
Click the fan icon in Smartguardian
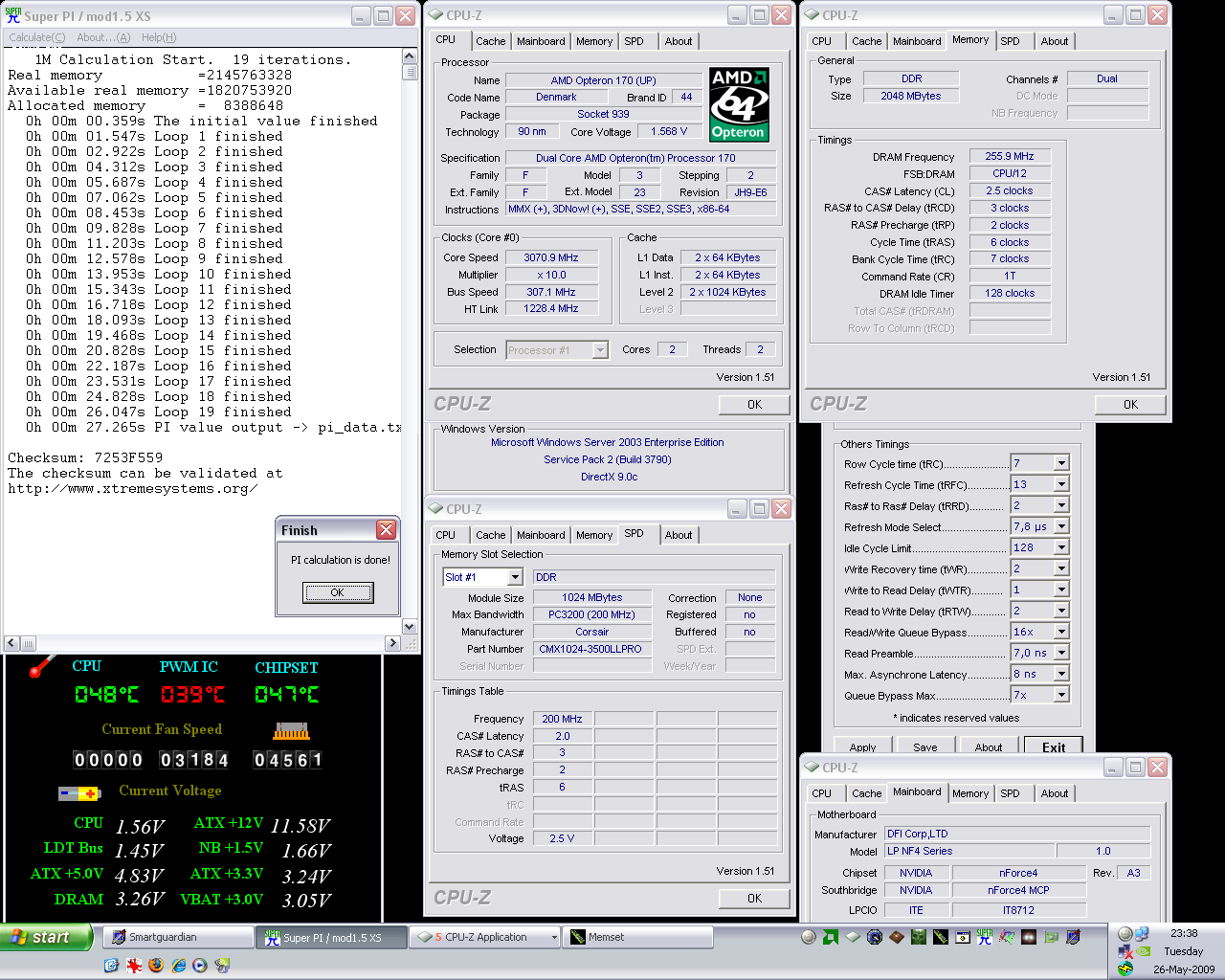(x=291, y=731)
